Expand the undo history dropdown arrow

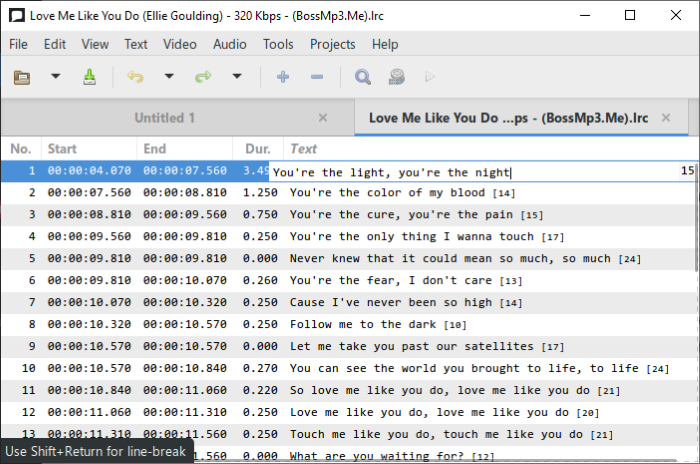click(x=169, y=76)
